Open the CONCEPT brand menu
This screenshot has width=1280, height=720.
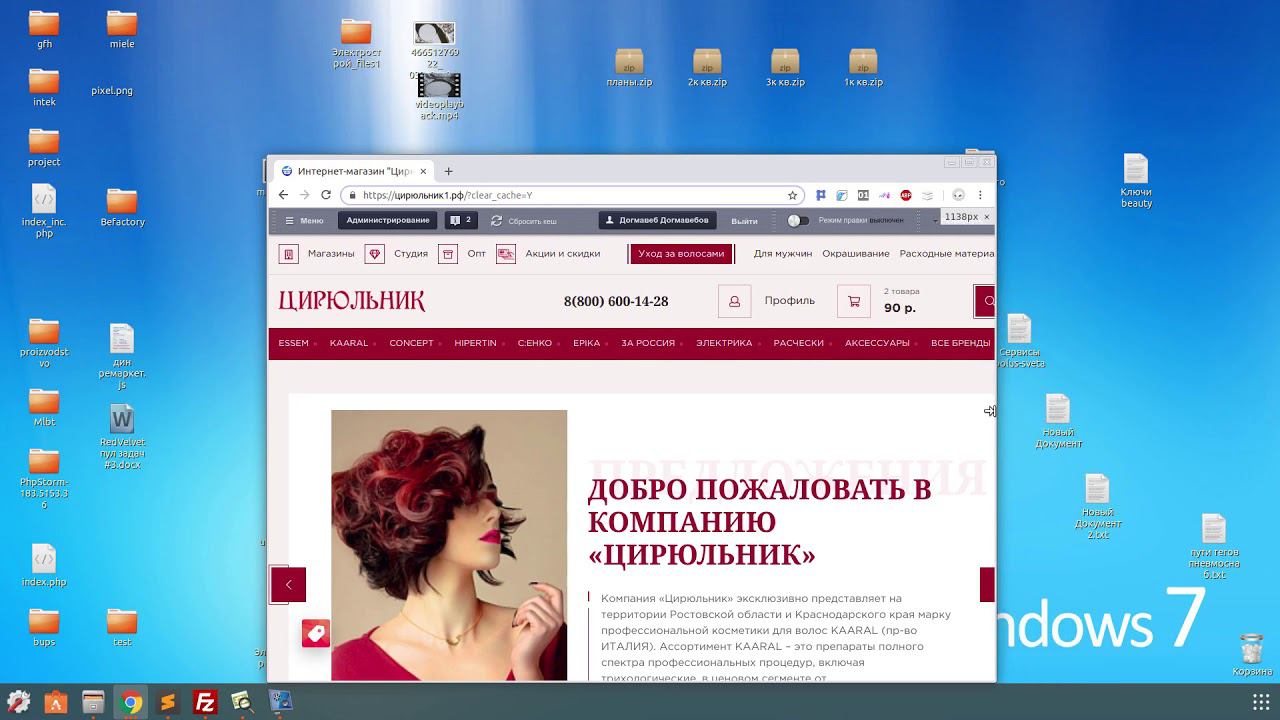pos(411,343)
